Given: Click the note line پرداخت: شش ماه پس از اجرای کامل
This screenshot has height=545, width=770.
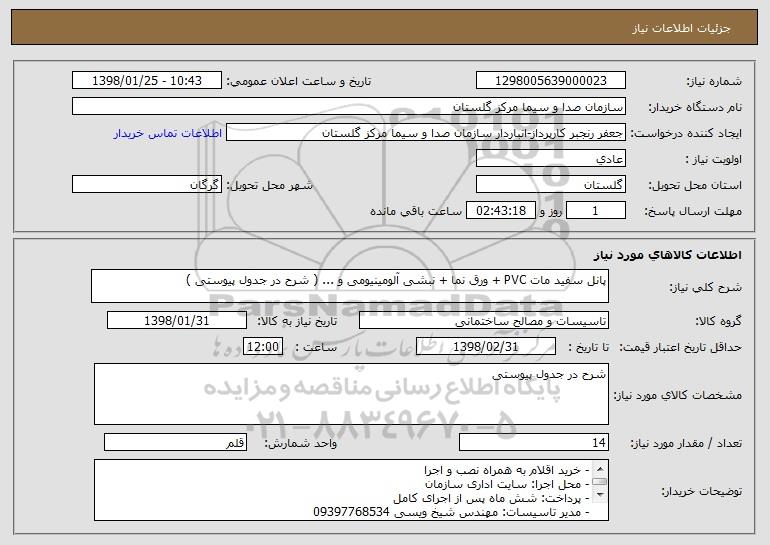Looking at the screenshot, I should pyautogui.click(x=491, y=498).
